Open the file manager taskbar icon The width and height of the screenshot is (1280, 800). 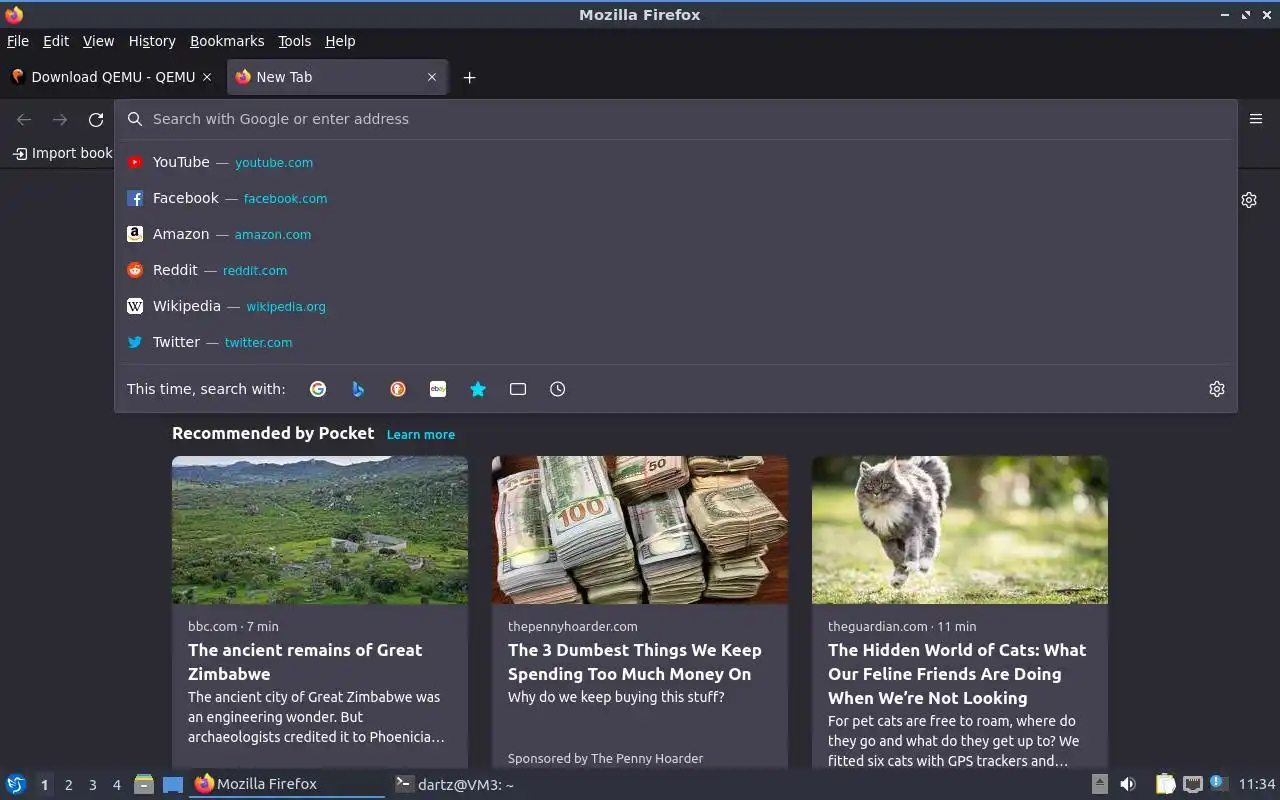tap(143, 784)
